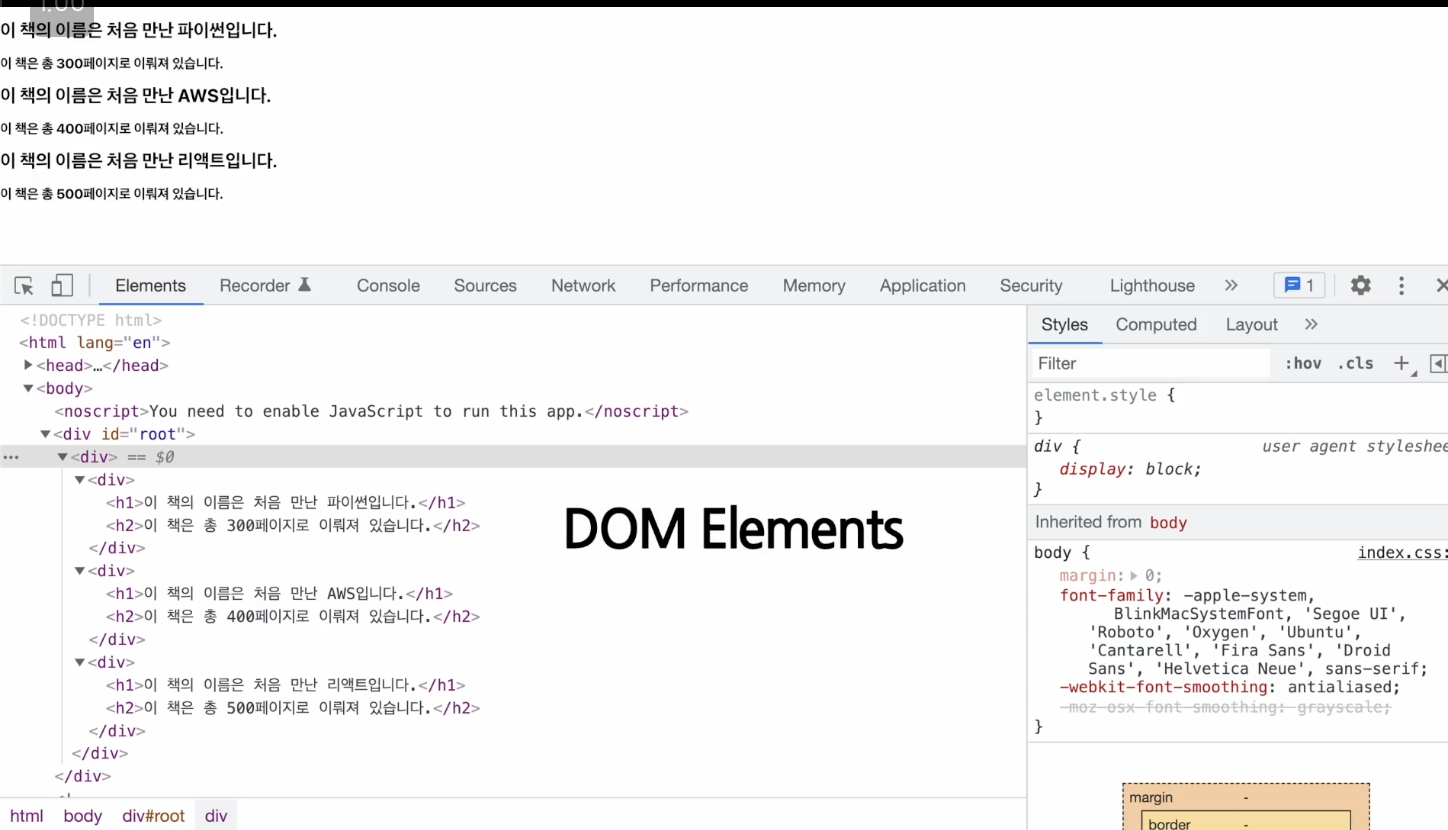
Task: Click the highlighted div breadcrumb
Action: 216,816
